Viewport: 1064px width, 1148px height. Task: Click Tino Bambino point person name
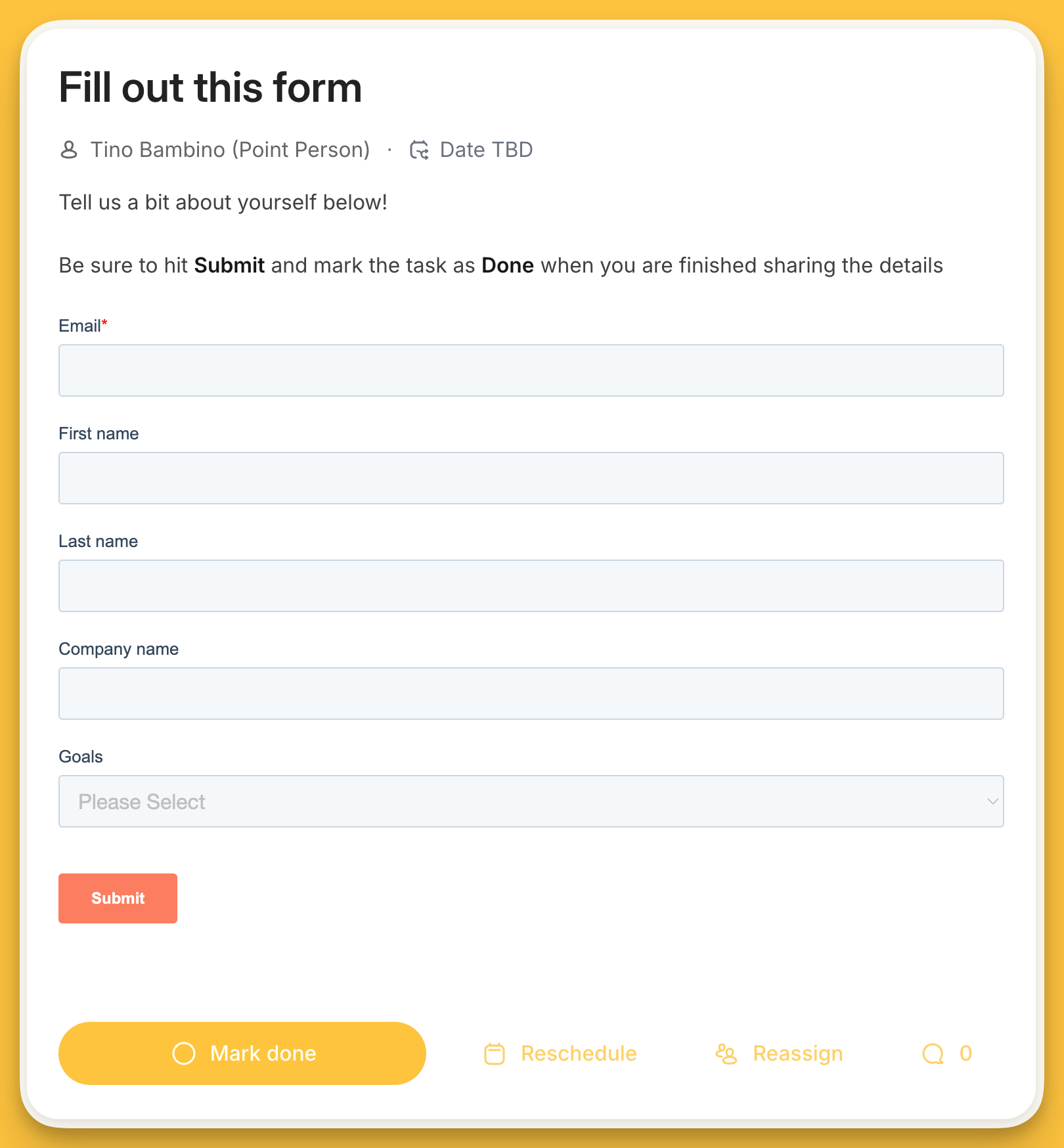[230, 150]
